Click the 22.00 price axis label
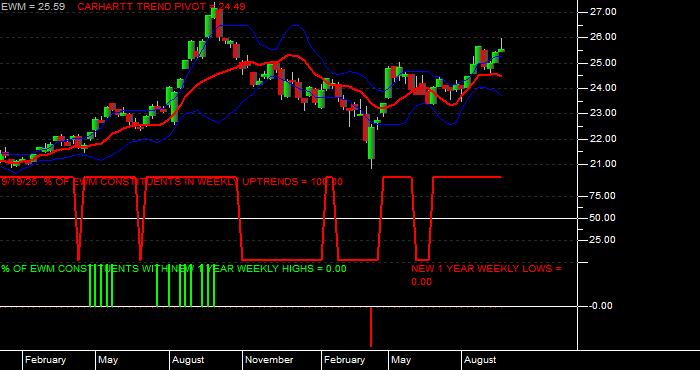 [x=604, y=139]
